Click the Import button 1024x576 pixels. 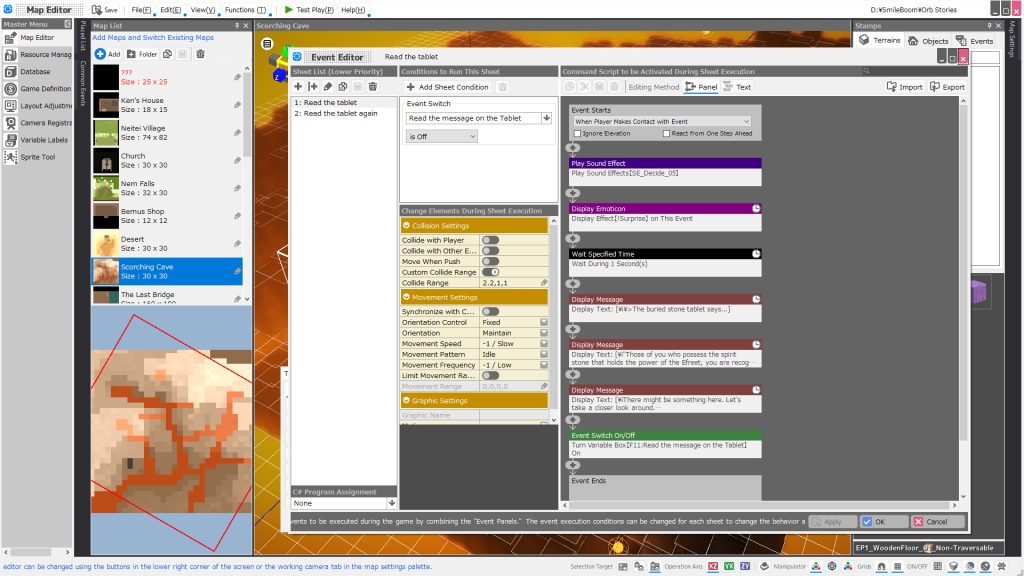click(904, 87)
